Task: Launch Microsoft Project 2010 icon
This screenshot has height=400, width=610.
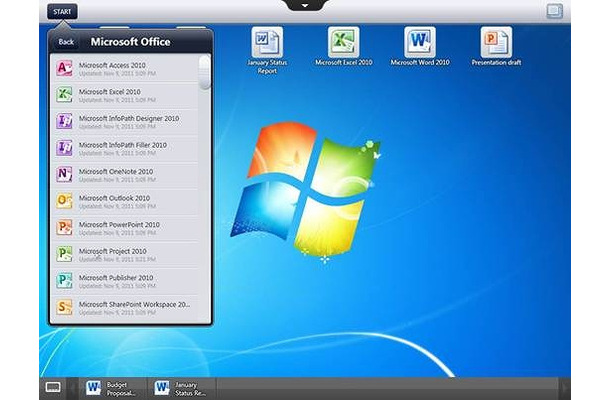Action: pyautogui.click(x=64, y=254)
